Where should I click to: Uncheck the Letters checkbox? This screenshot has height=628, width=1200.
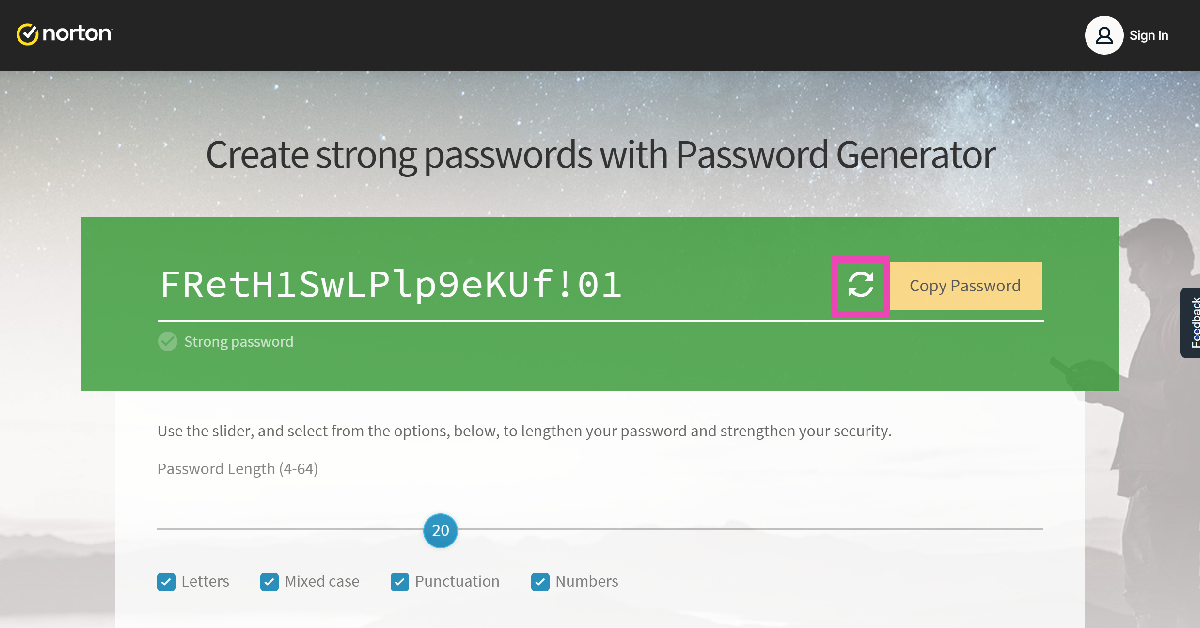(x=167, y=582)
